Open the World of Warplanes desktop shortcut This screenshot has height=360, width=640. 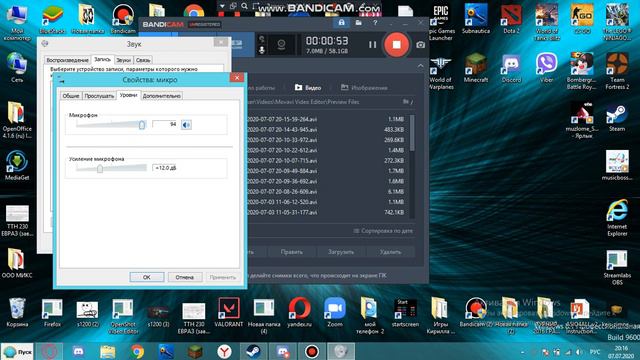pos(441,73)
